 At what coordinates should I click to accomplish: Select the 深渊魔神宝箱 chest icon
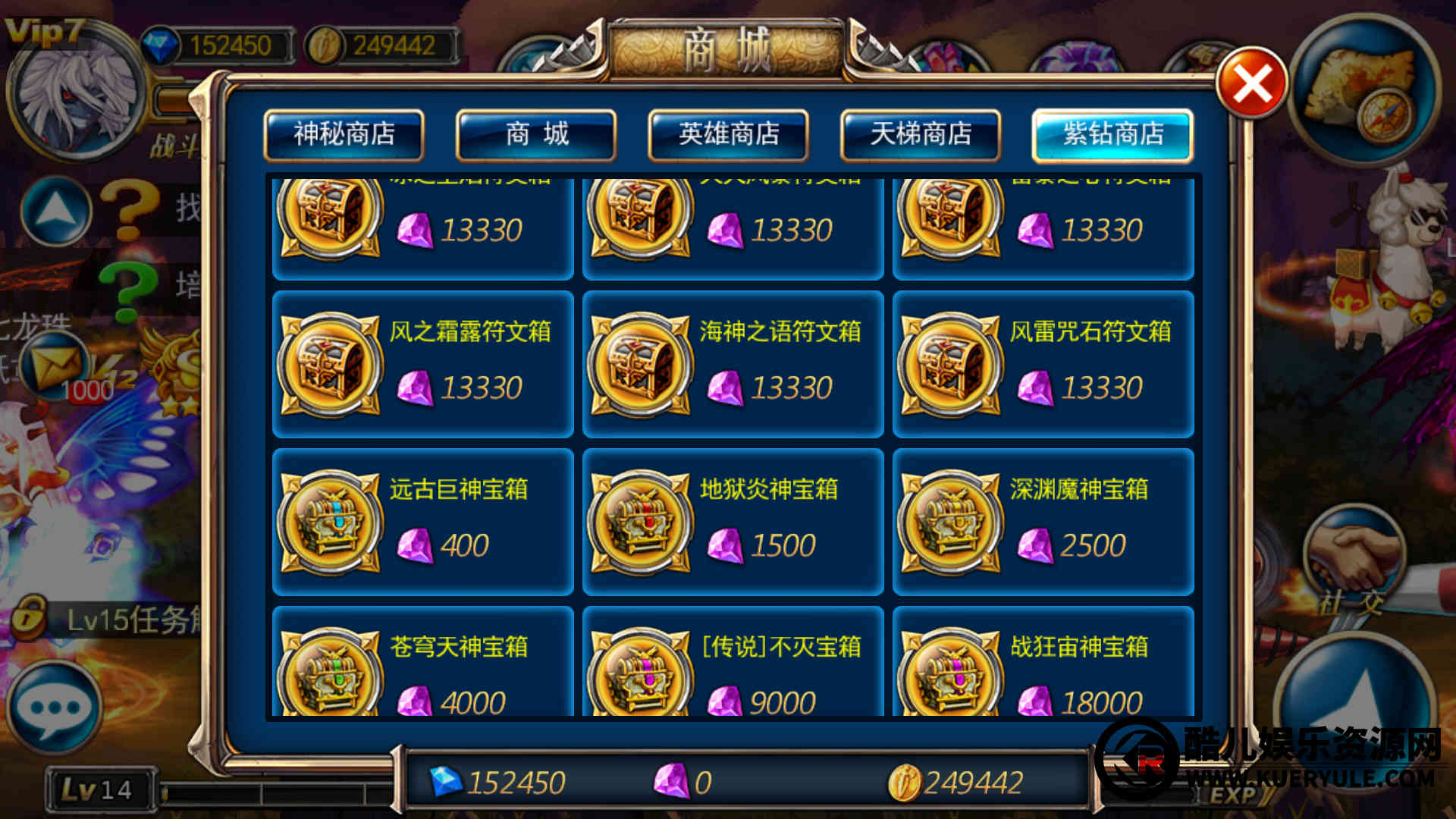click(x=950, y=522)
